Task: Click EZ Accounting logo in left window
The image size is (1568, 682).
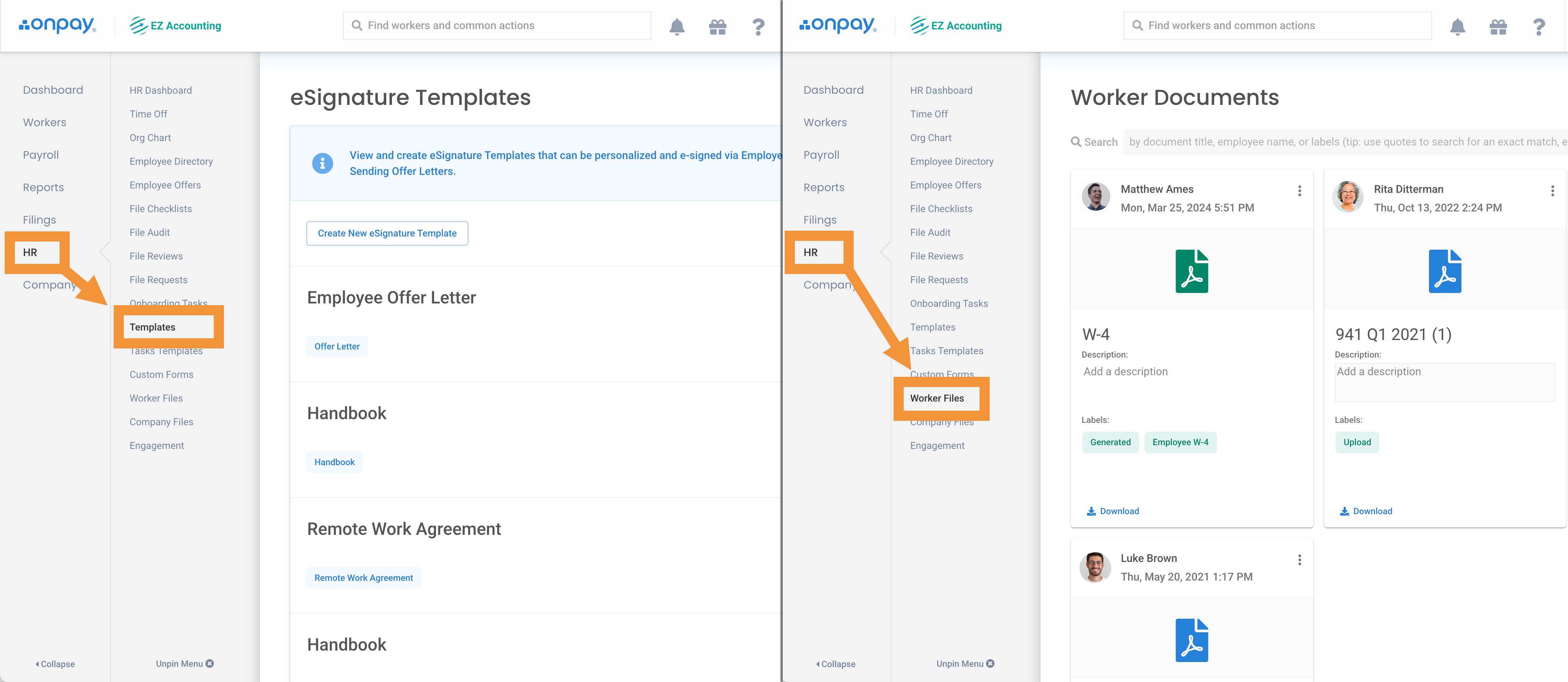Action: coord(175,26)
